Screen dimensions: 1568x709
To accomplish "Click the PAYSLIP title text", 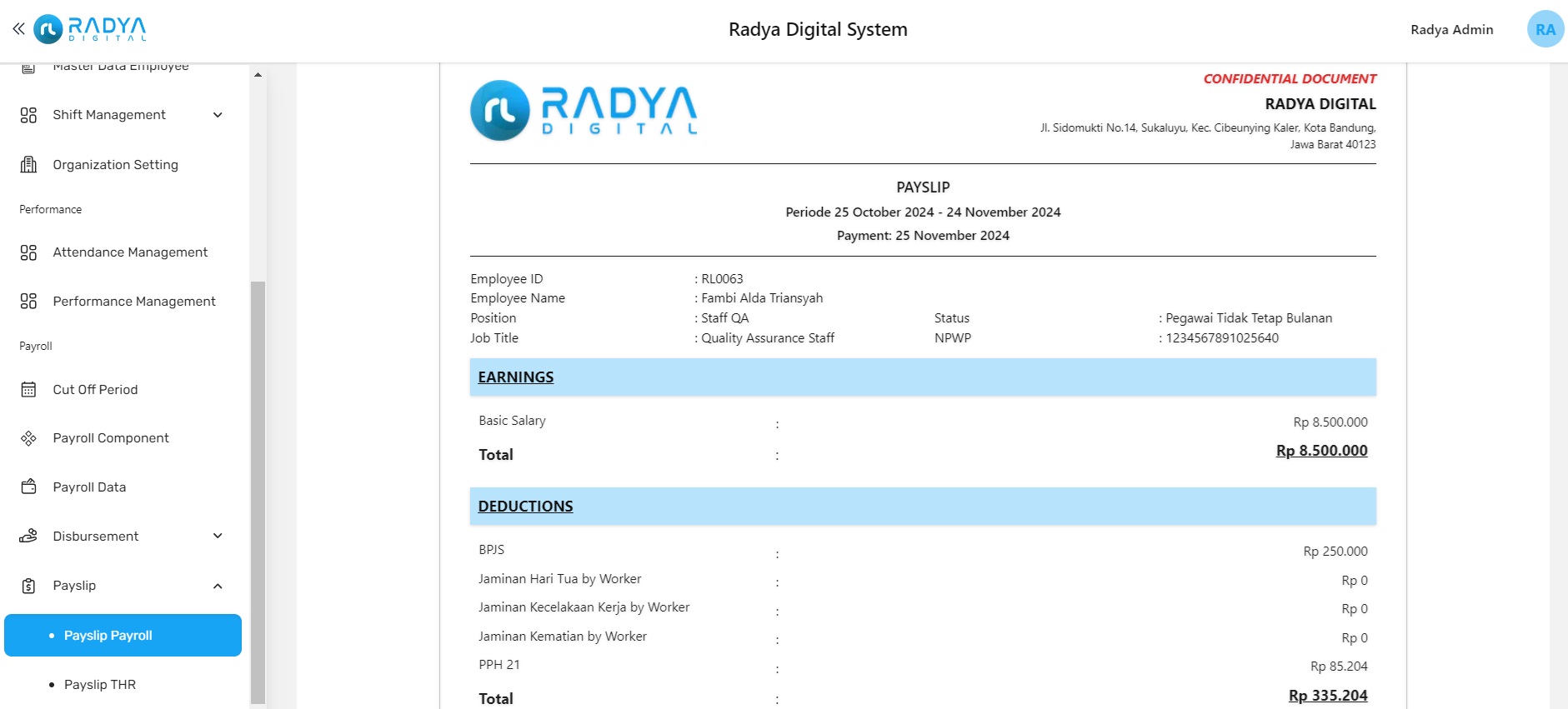I will pyautogui.click(x=923, y=187).
